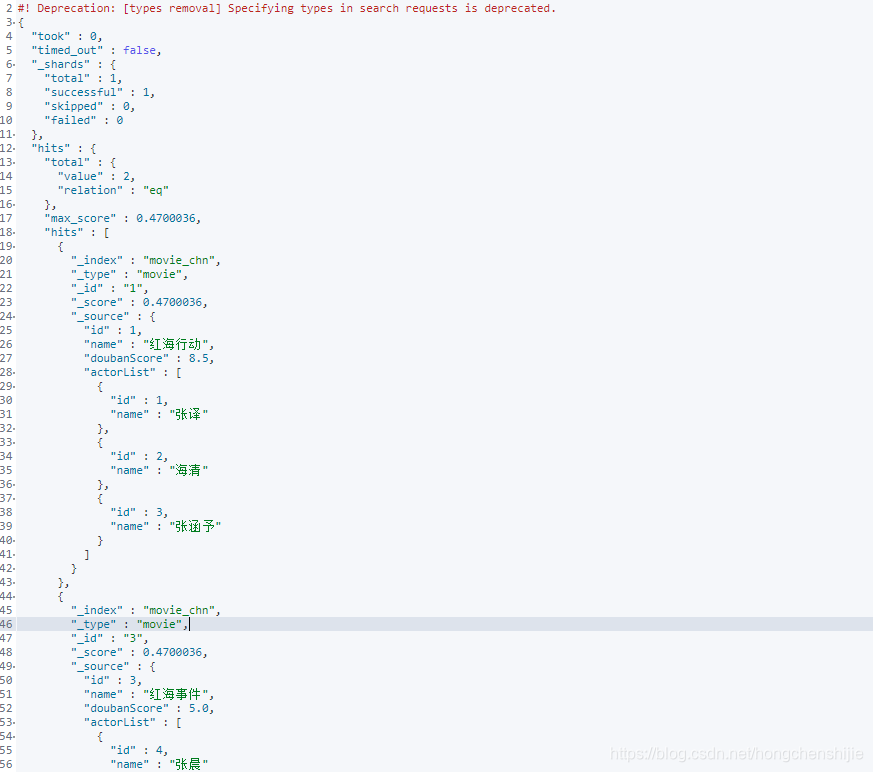Click the actor name "张晨"
Image resolution: width=873 pixels, height=772 pixels.
tap(189, 764)
